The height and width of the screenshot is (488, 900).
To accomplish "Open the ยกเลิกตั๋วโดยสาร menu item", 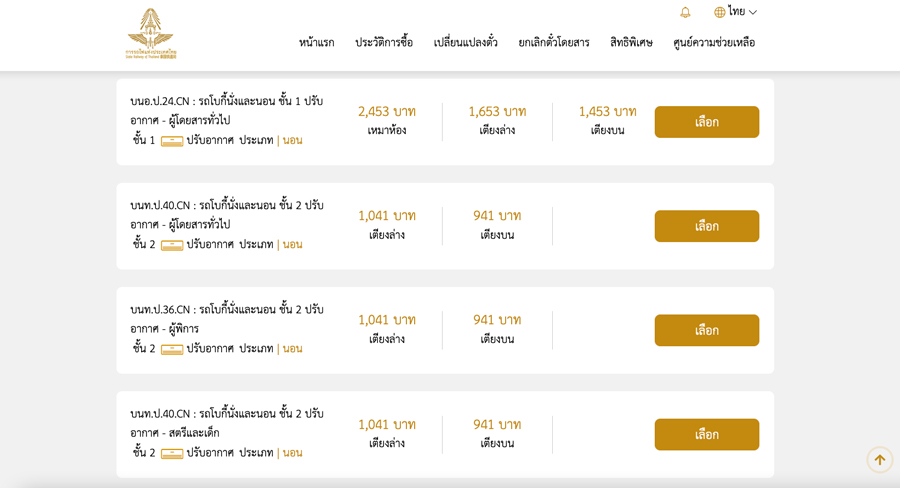I will (554, 42).
